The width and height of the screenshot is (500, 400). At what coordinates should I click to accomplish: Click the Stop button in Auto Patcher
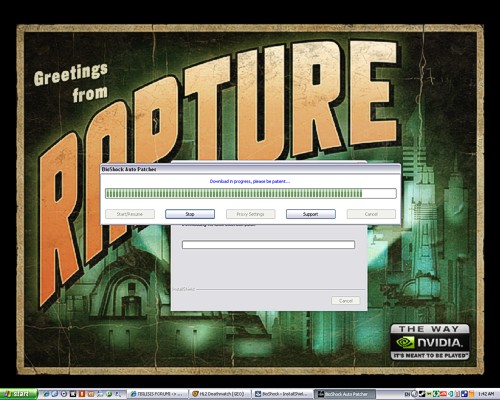[190, 214]
